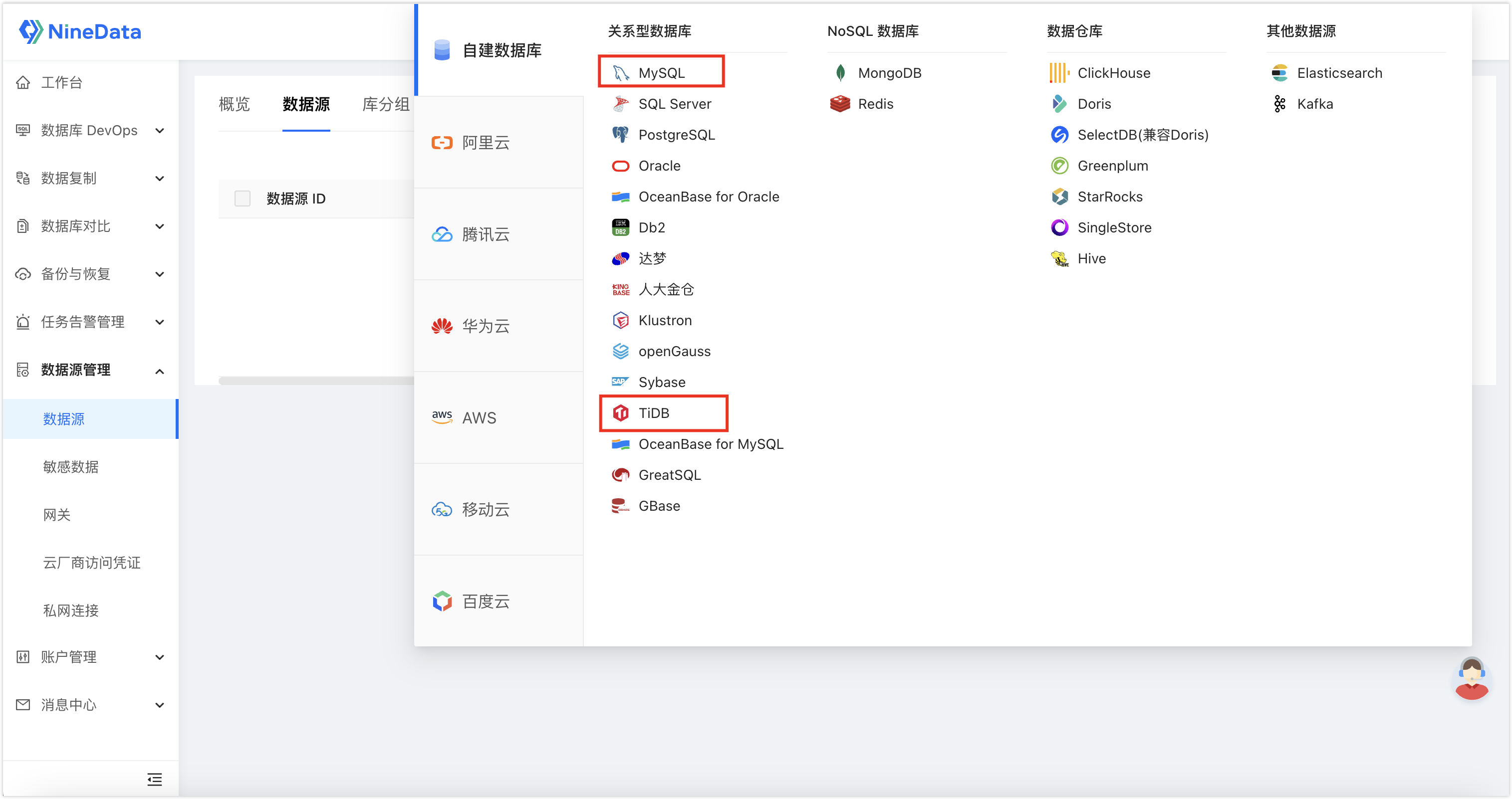
Task: Click the SQL Server icon
Action: (620, 104)
